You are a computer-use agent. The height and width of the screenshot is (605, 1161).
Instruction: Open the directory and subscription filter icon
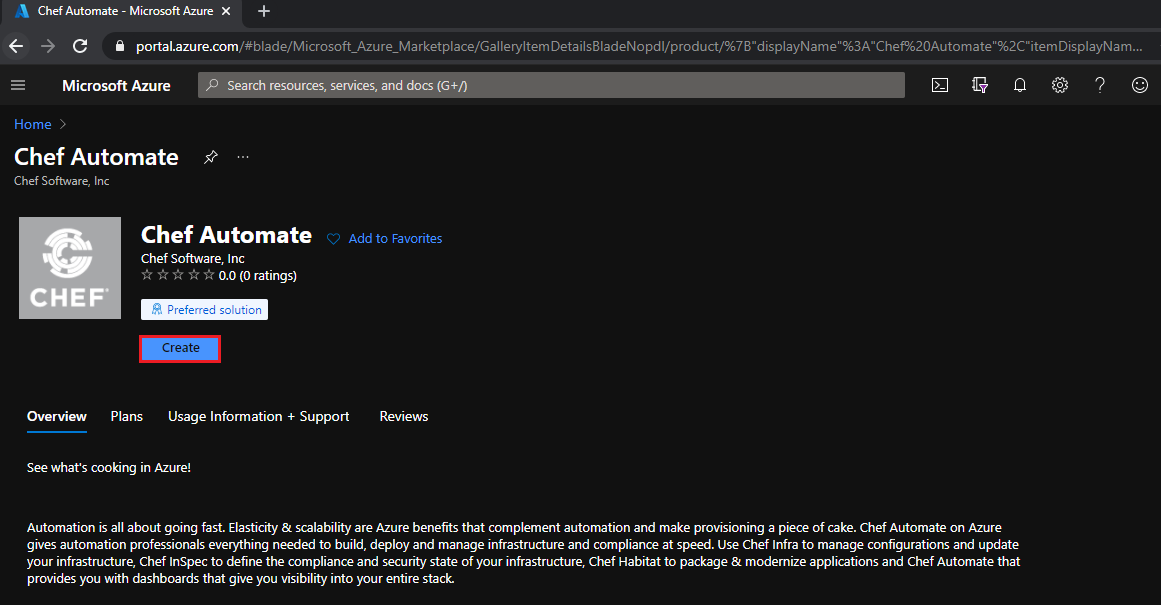979,85
